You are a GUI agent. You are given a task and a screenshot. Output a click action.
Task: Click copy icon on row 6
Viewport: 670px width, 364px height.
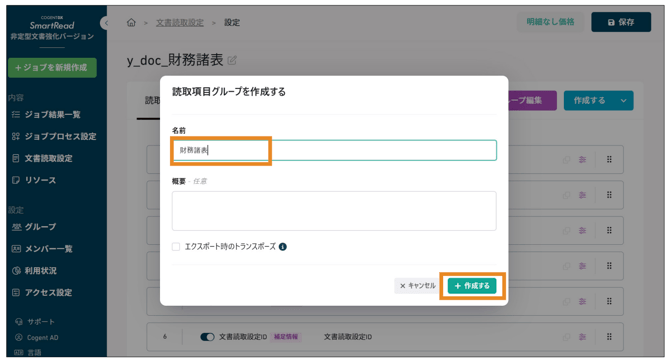coord(566,337)
